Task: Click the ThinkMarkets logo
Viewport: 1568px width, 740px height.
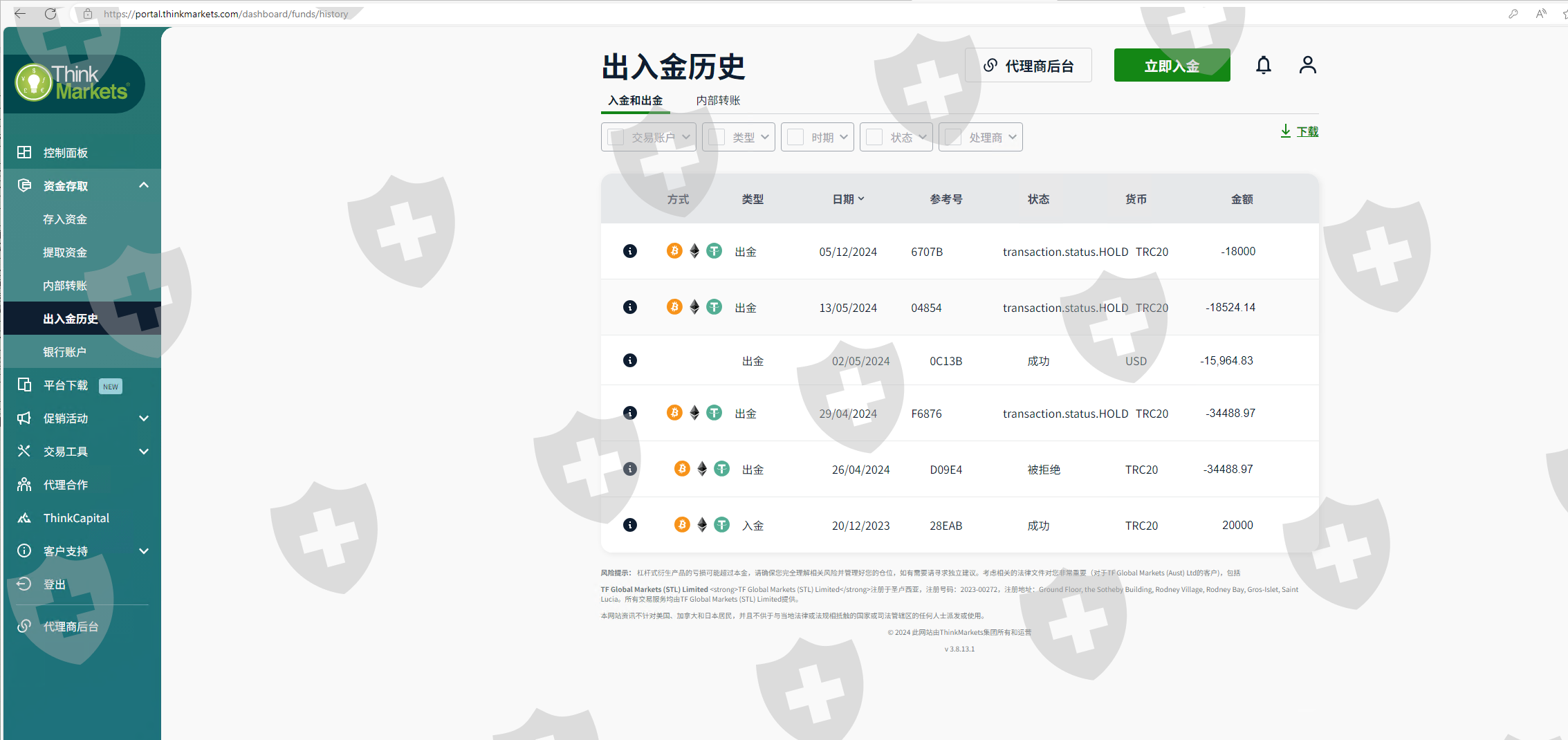Action: coord(73,84)
